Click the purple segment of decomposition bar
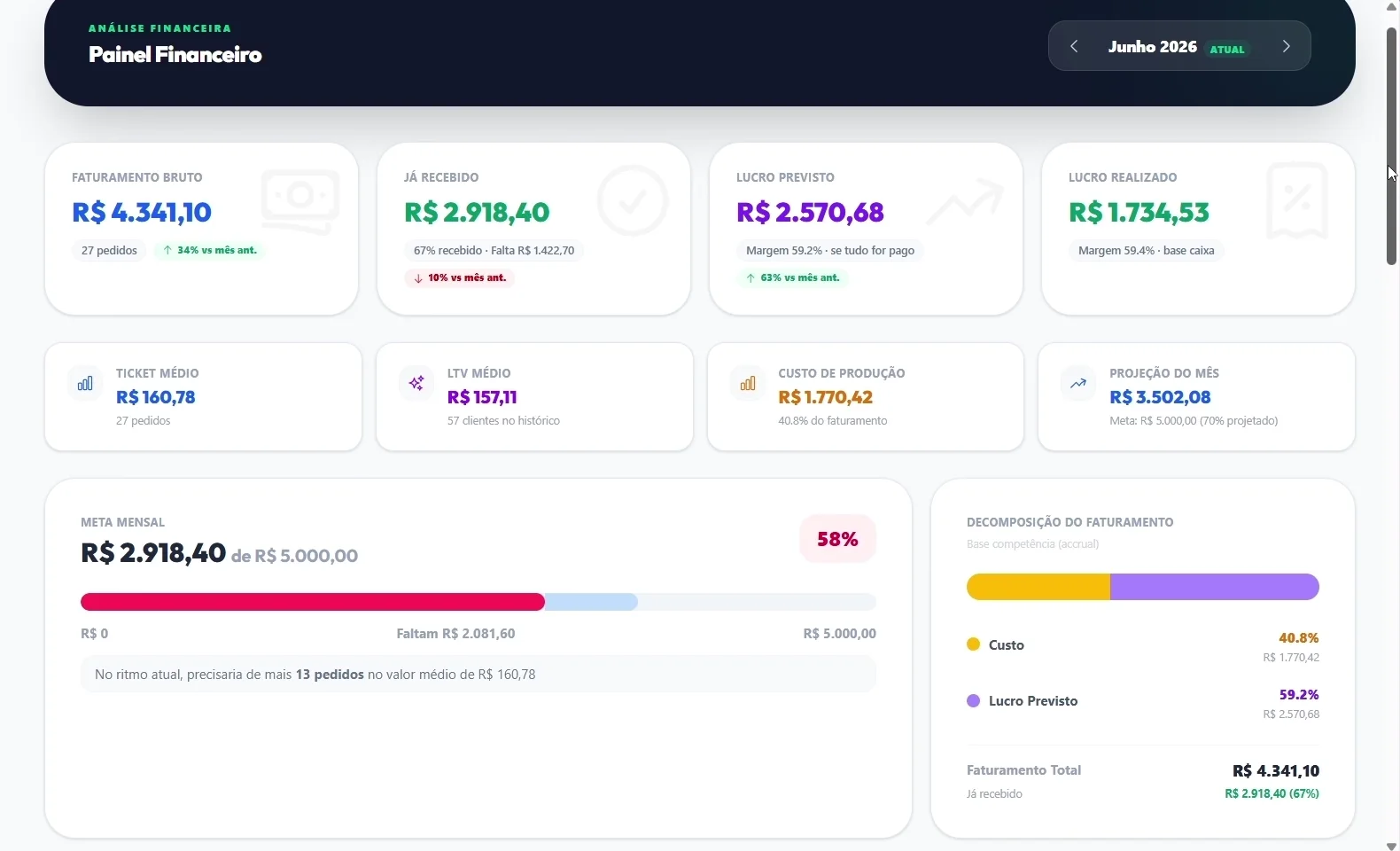This screenshot has height=851, width=1400. (x=1215, y=587)
